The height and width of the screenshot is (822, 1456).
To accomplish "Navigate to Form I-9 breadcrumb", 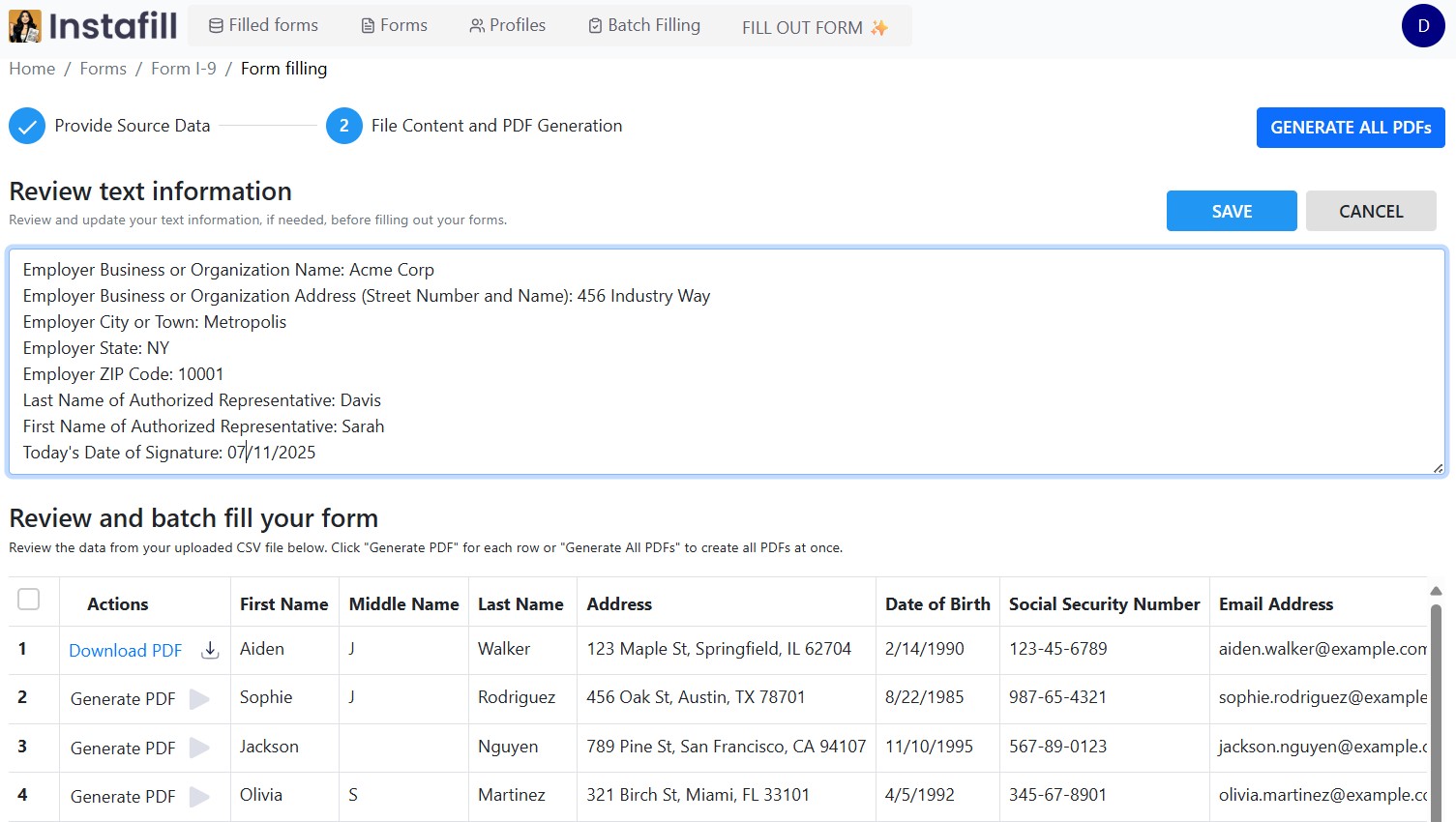I will click(x=183, y=69).
